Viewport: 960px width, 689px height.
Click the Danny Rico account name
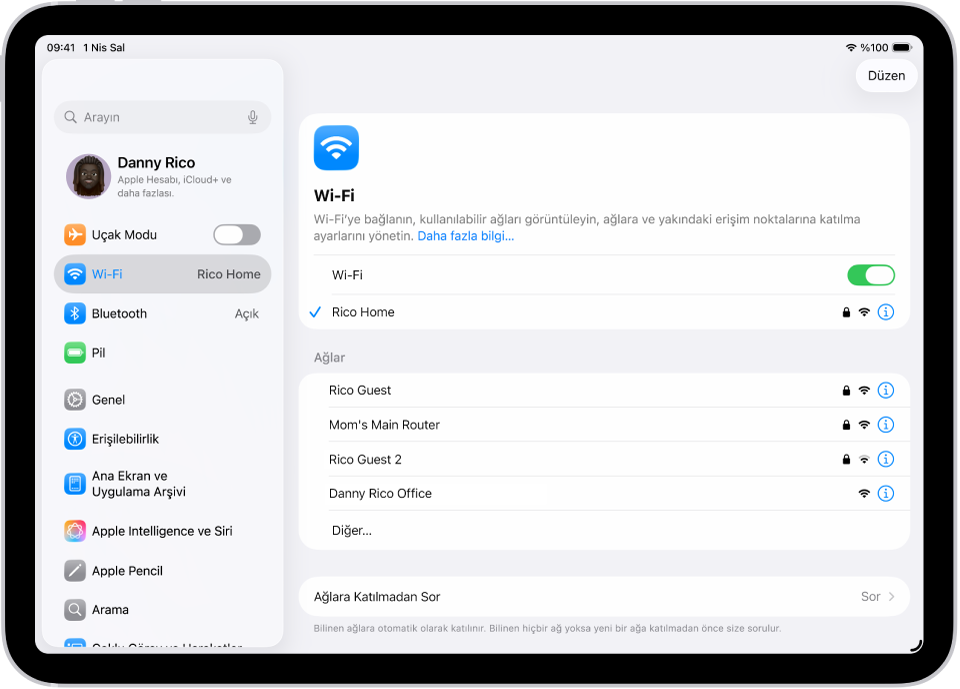point(156,162)
